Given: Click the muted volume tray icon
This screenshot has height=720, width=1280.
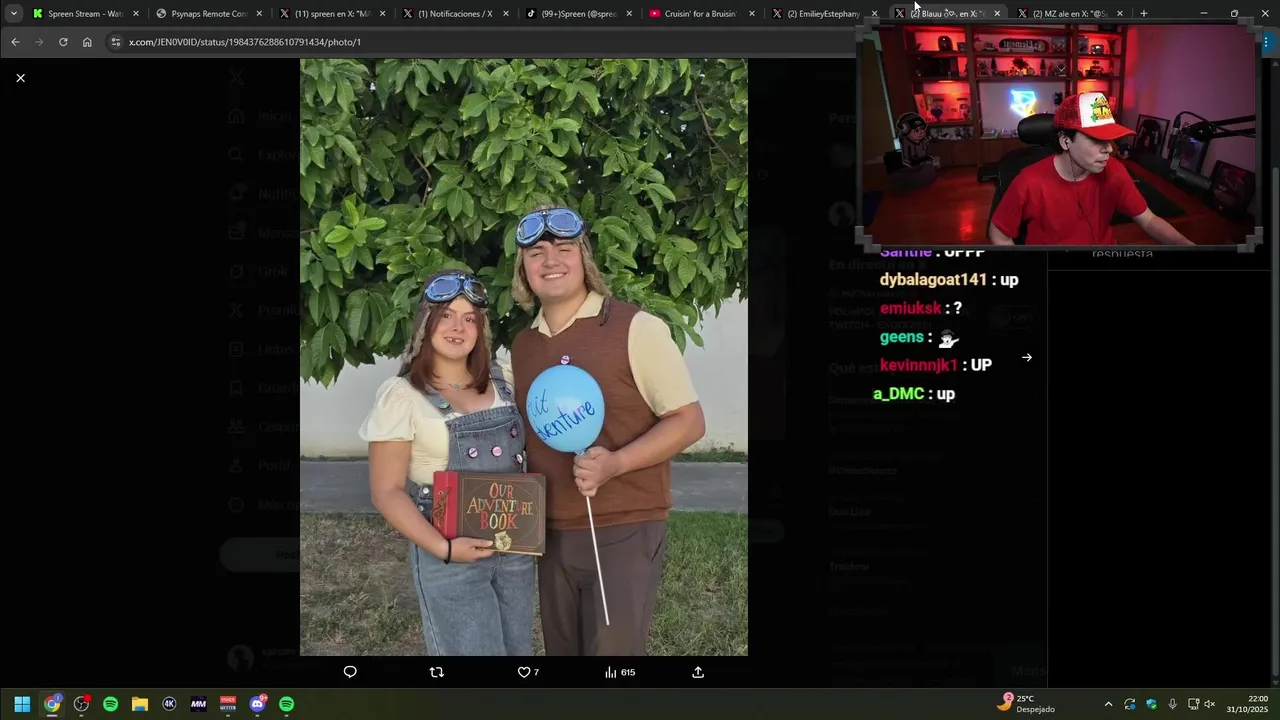Looking at the screenshot, I should (x=1210, y=704).
